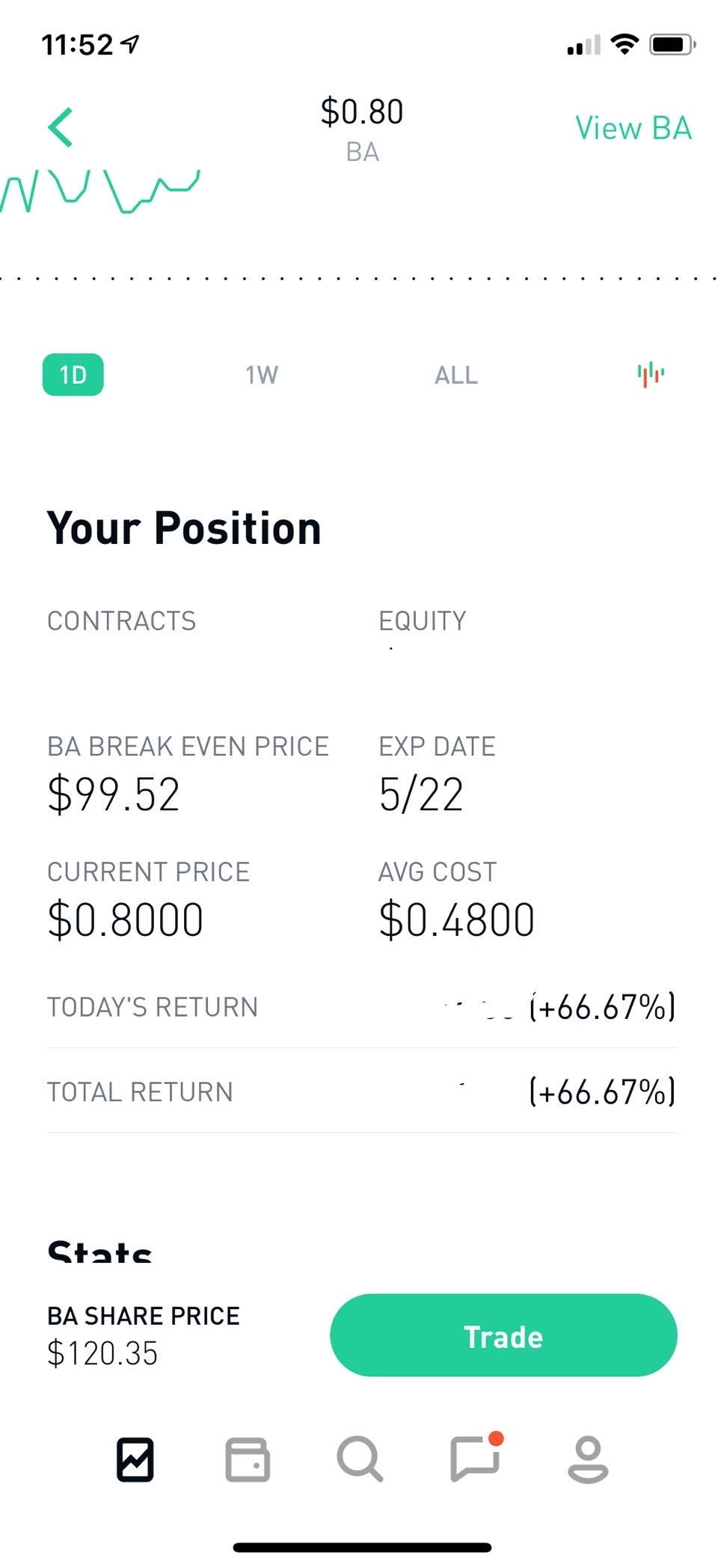
Task: Select the 1W chart range
Action: 262,375
